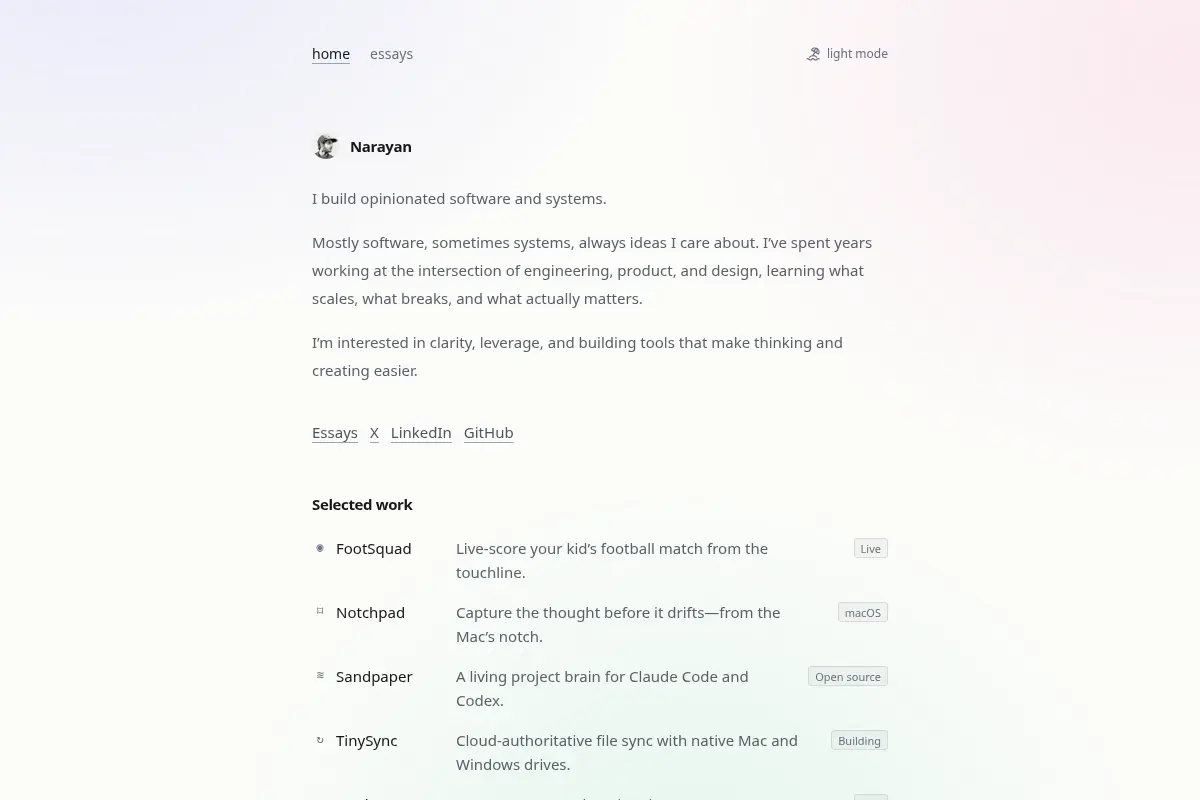Switch to the essays nav tab
This screenshot has width=1200, height=800.
[391, 54]
